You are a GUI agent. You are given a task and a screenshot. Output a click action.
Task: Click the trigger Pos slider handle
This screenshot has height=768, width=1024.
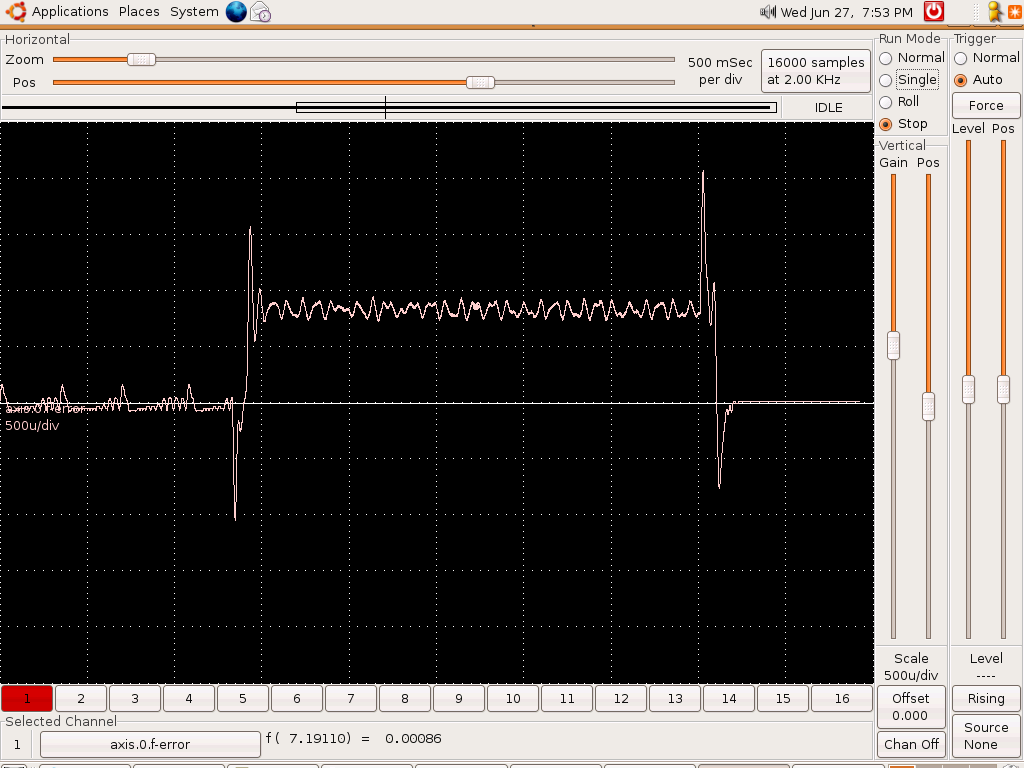(x=1004, y=389)
